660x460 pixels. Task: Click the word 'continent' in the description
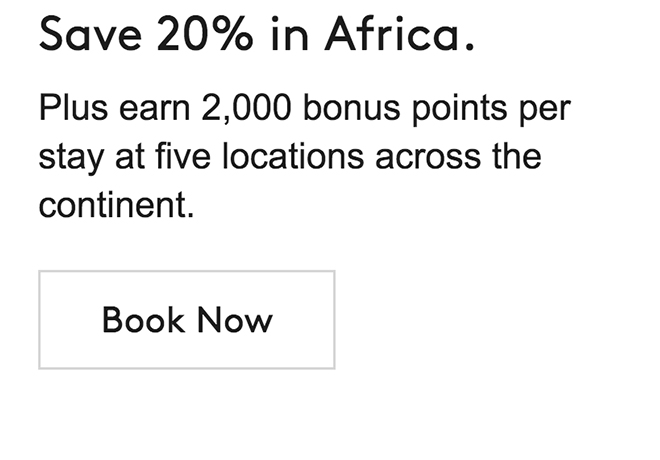click(x=112, y=206)
